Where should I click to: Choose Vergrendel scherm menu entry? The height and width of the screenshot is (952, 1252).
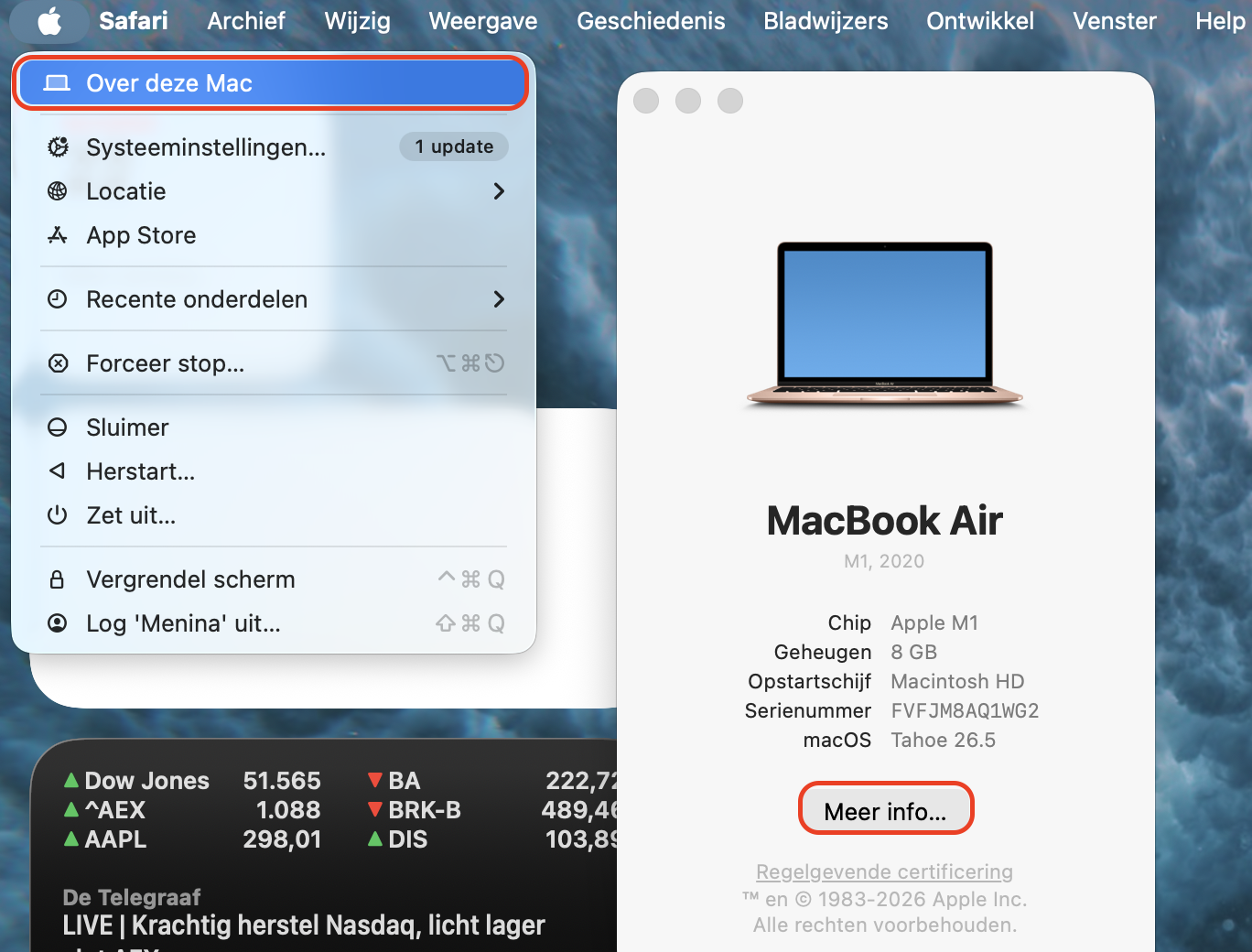(274, 579)
